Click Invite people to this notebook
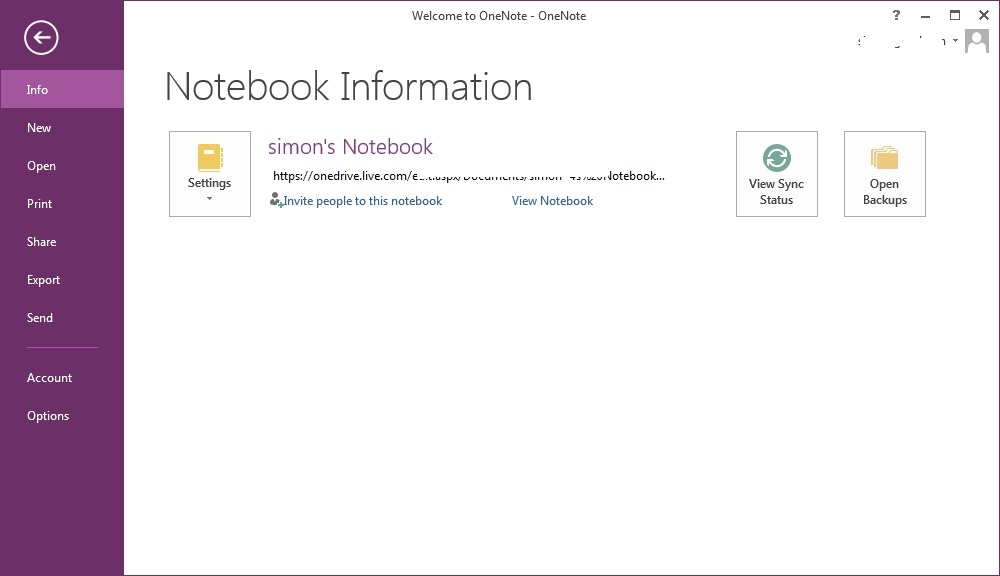1000x576 pixels. click(x=356, y=200)
